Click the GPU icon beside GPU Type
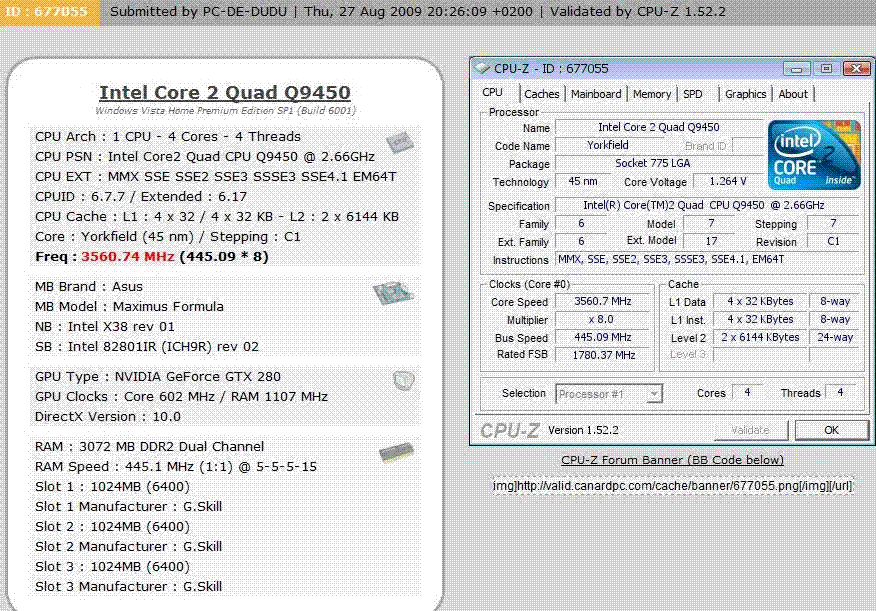The height and width of the screenshot is (611, 876). pyautogui.click(x=403, y=380)
